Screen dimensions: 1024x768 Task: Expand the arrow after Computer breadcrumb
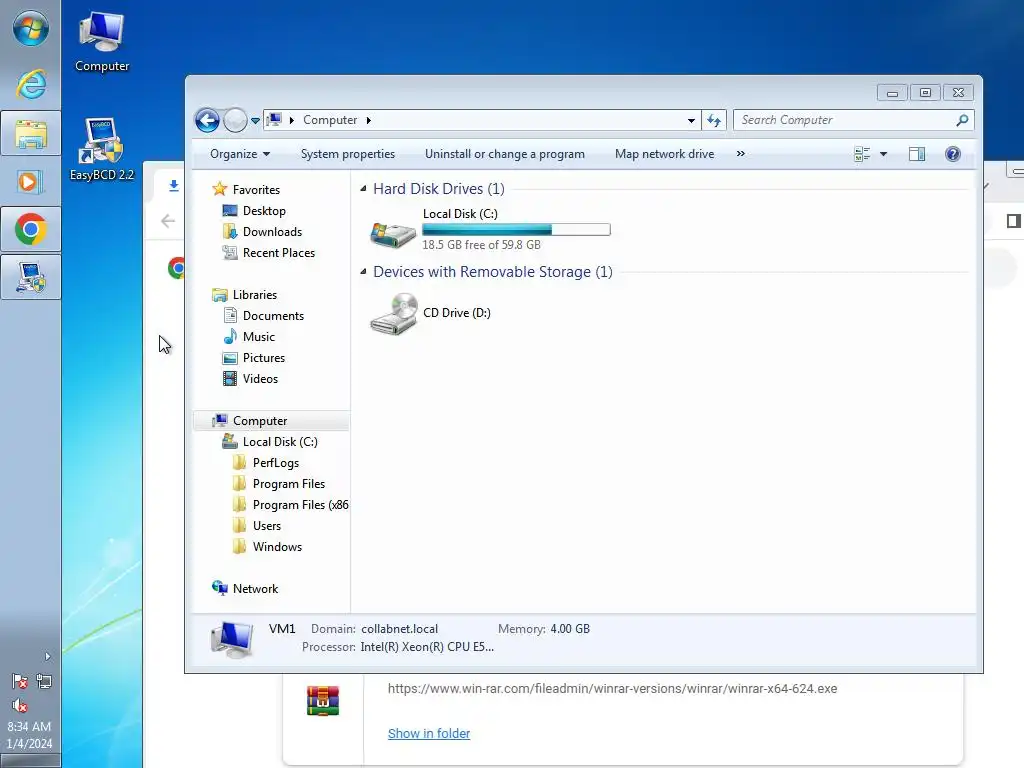coord(369,120)
